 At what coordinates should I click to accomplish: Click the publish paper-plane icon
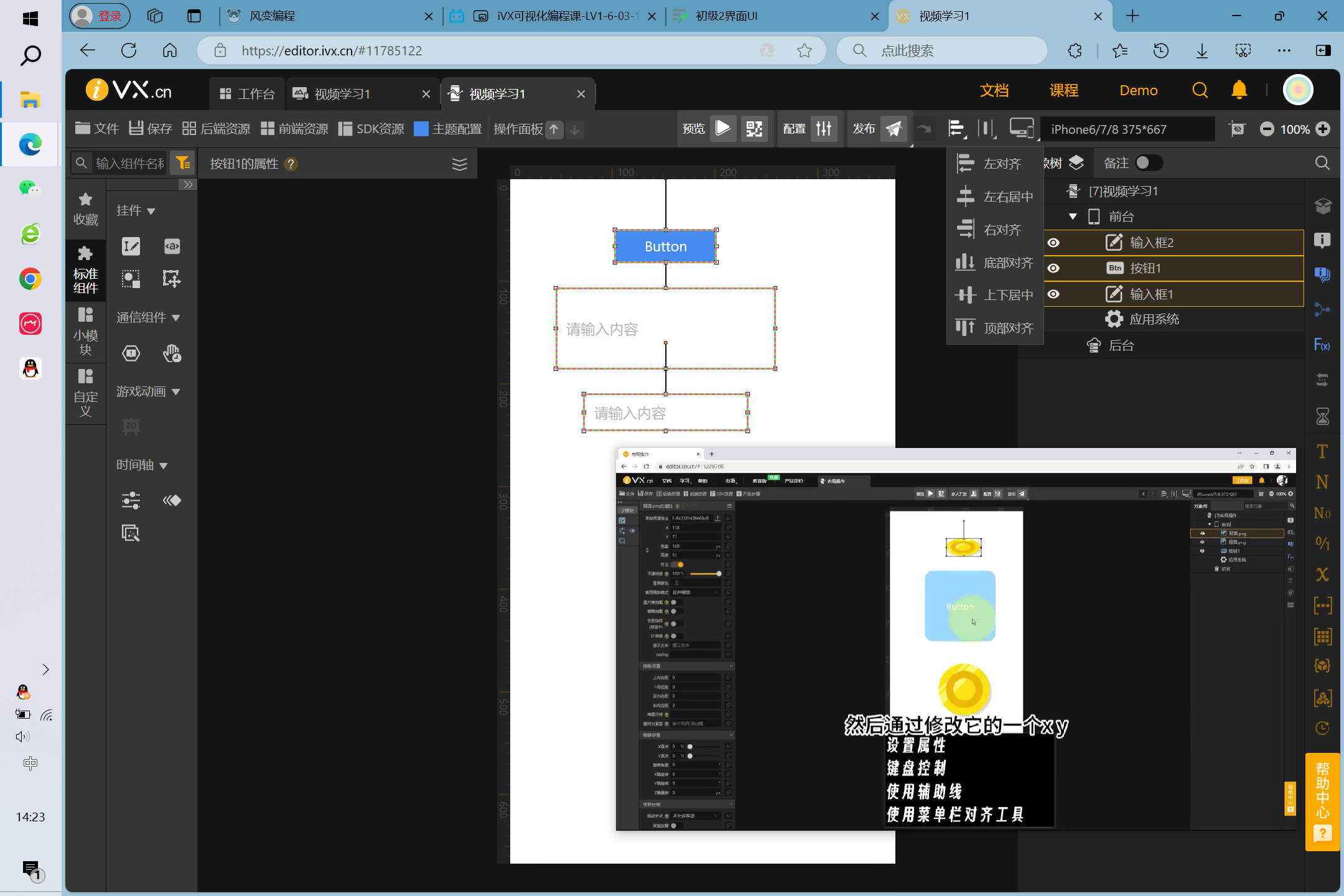tap(894, 129)
